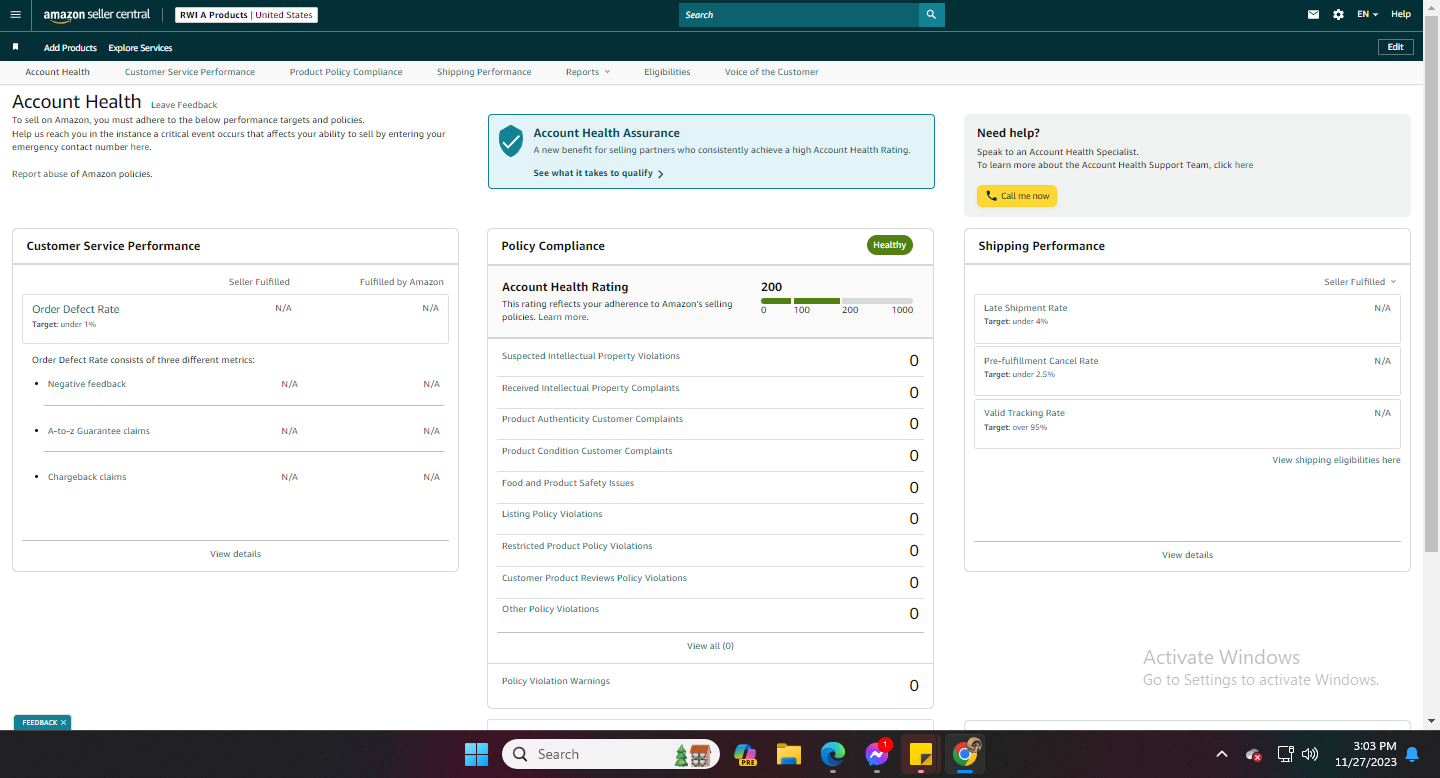Screen dimensions: 1440x778
Task: Open Food and Product Safety Issues row
Action: tap(710, 487)
